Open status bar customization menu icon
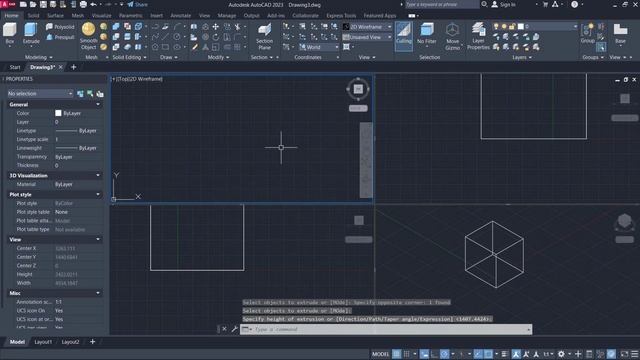640x360 pixels. point(635,354)
